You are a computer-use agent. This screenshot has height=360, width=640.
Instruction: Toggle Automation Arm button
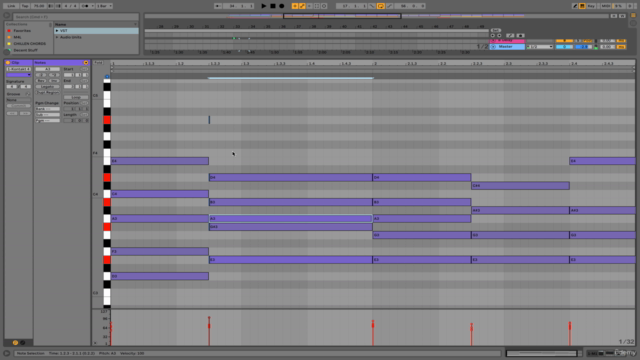[302, 6]
